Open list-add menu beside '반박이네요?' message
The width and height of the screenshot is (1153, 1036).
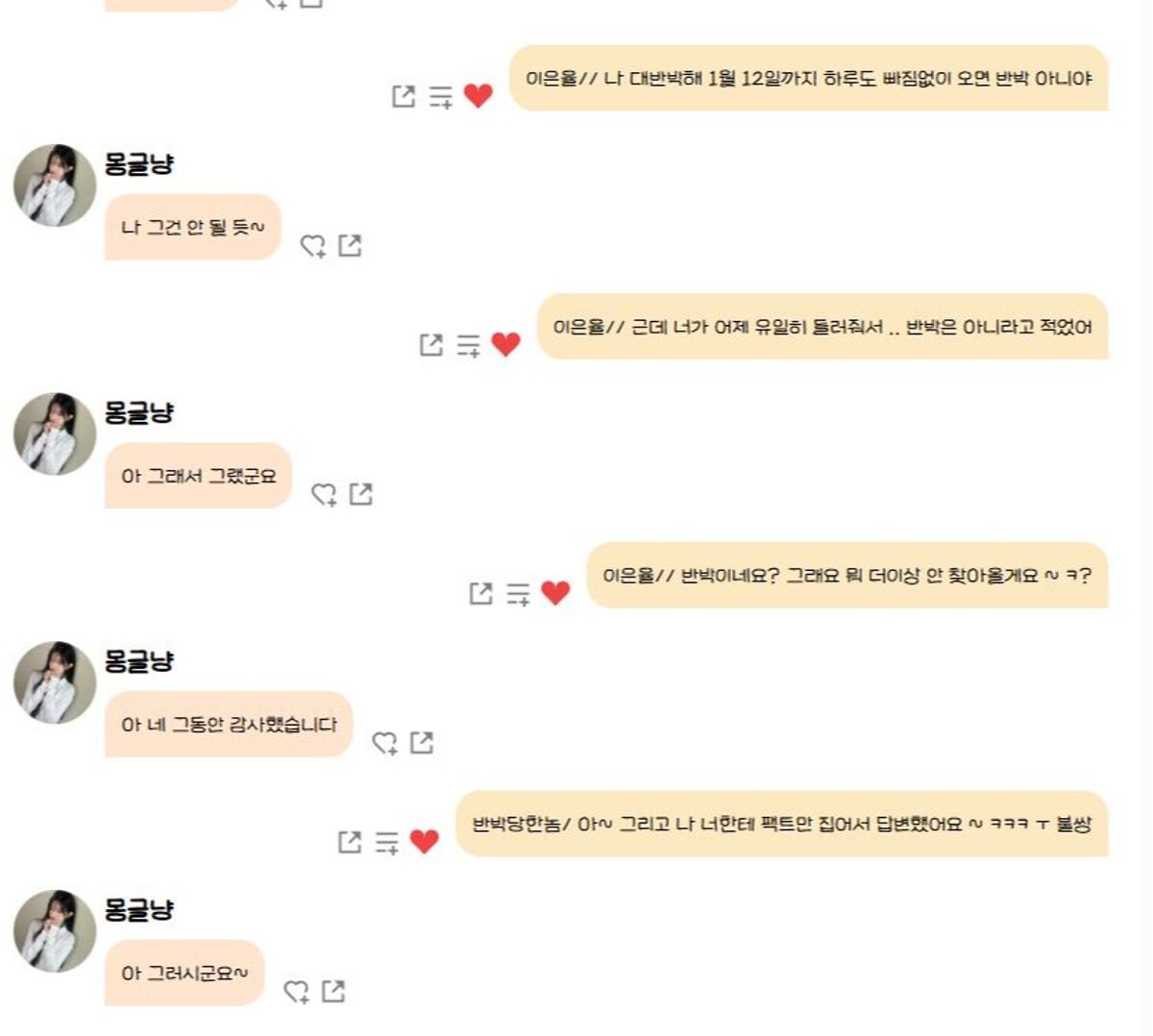(519, 594)
